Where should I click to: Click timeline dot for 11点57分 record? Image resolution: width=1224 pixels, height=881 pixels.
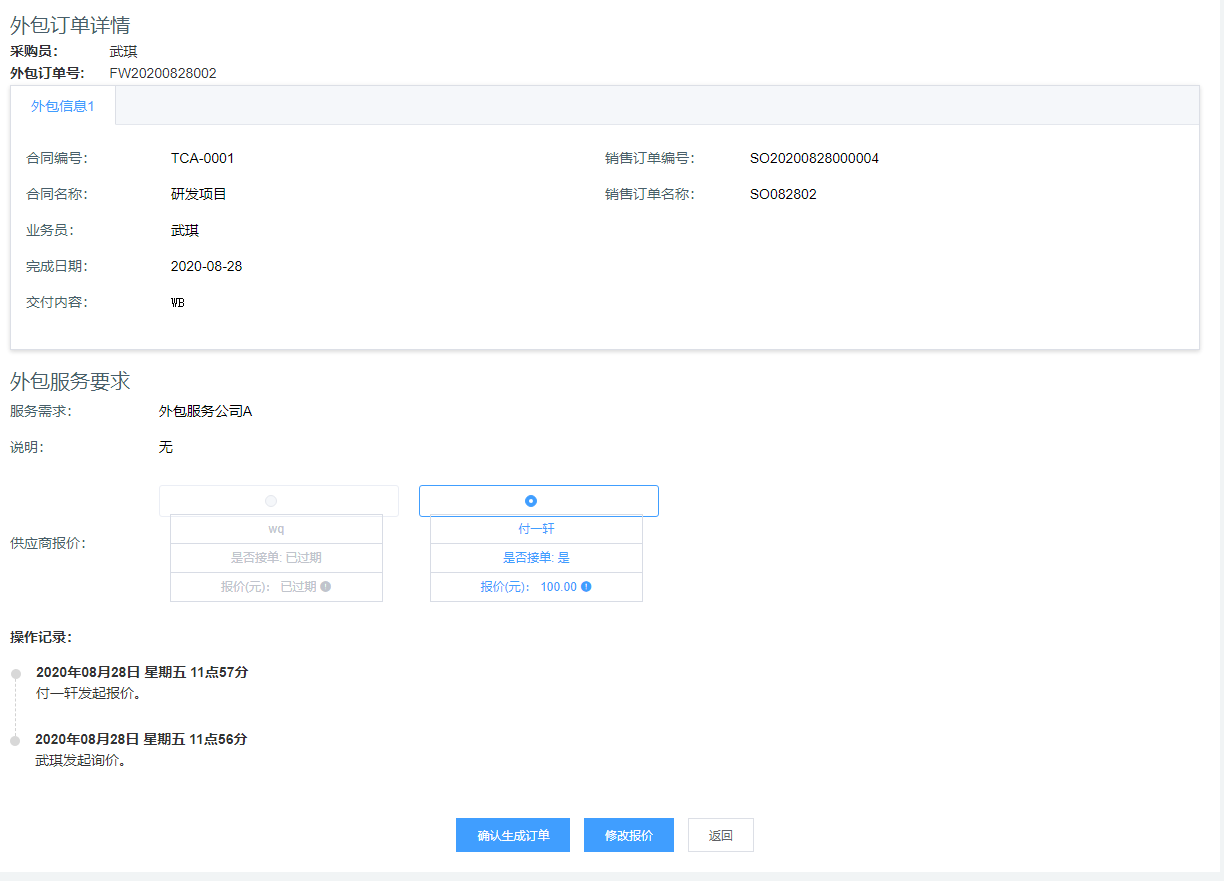[16, 674]
